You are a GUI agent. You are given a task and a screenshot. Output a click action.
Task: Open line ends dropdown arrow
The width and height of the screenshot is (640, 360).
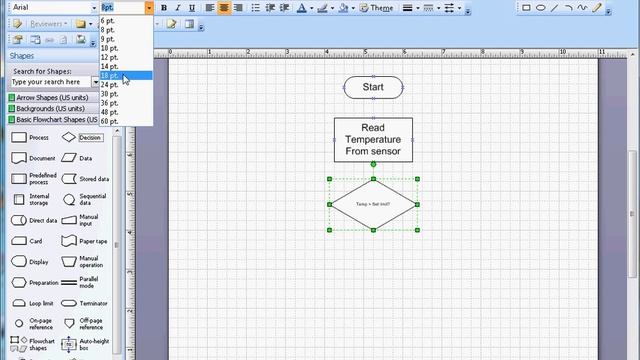460,8
